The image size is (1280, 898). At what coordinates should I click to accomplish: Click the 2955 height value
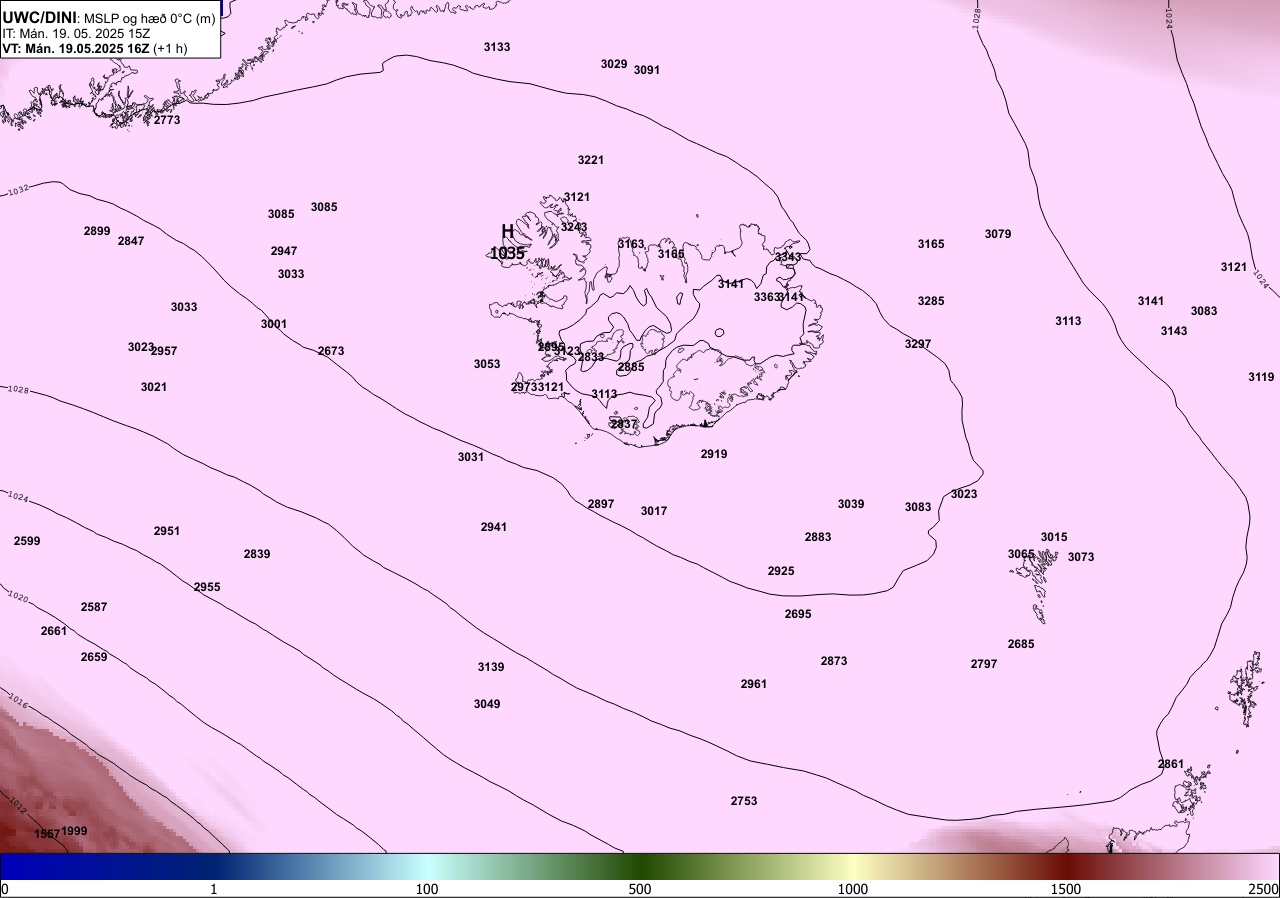click(207, 587)
